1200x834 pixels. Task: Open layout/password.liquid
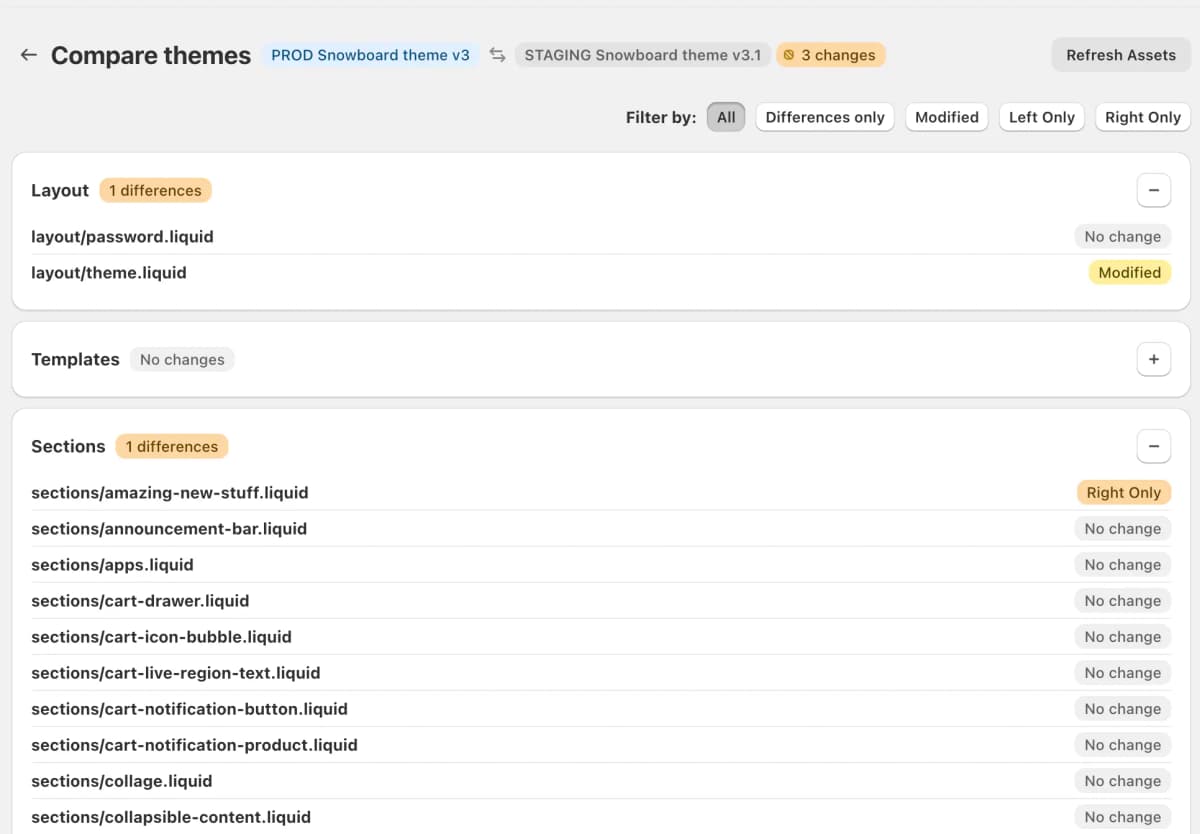coord(122,236)
